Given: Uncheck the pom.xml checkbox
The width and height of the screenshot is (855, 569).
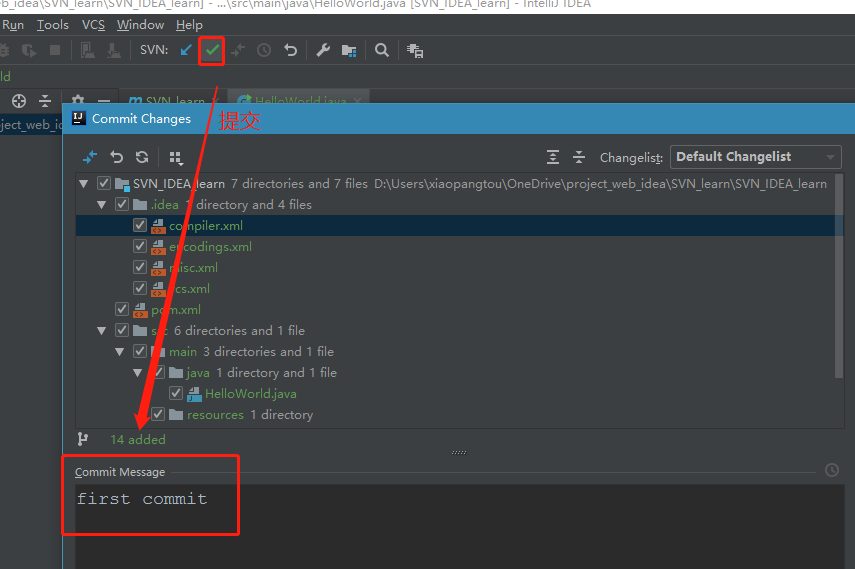Looking at the screenshot, I should (122, 309).
